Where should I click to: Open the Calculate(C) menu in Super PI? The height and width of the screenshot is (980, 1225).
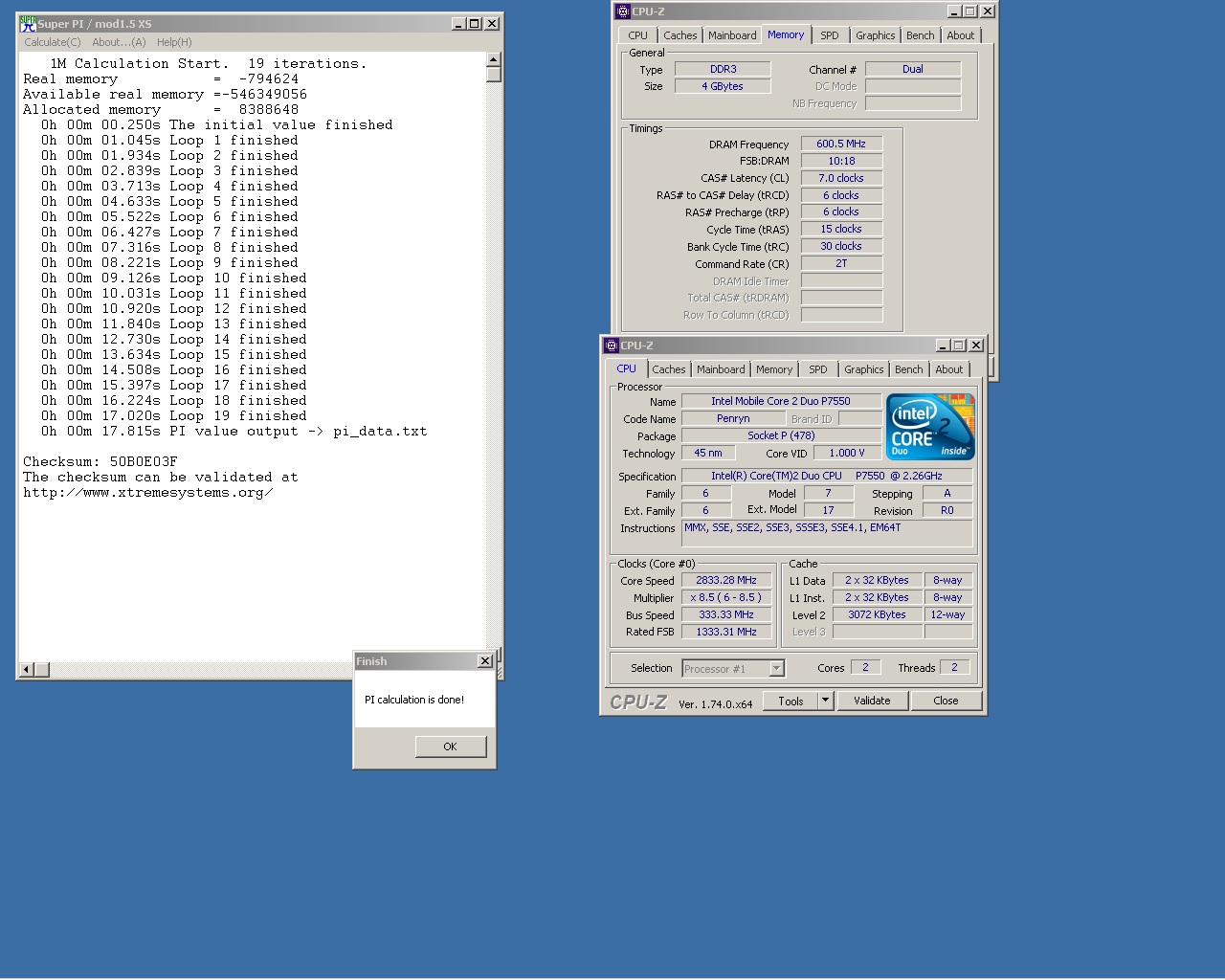tap(53, 42)
